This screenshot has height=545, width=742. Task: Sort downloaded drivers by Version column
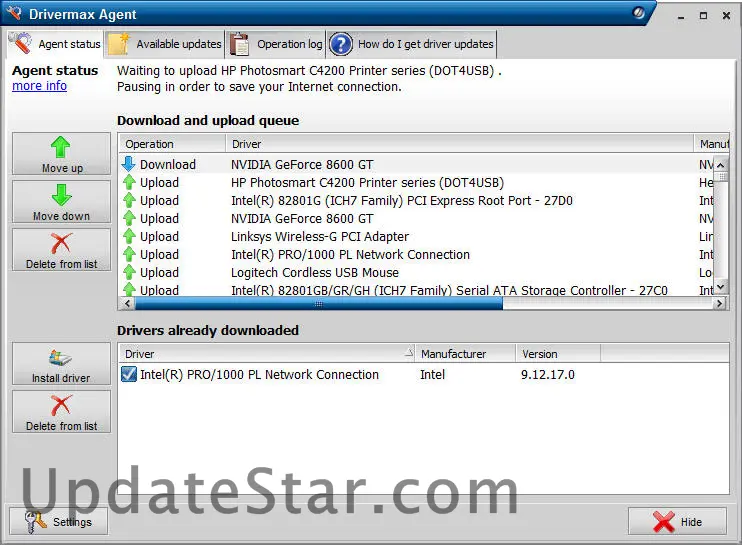coord(558,353)
